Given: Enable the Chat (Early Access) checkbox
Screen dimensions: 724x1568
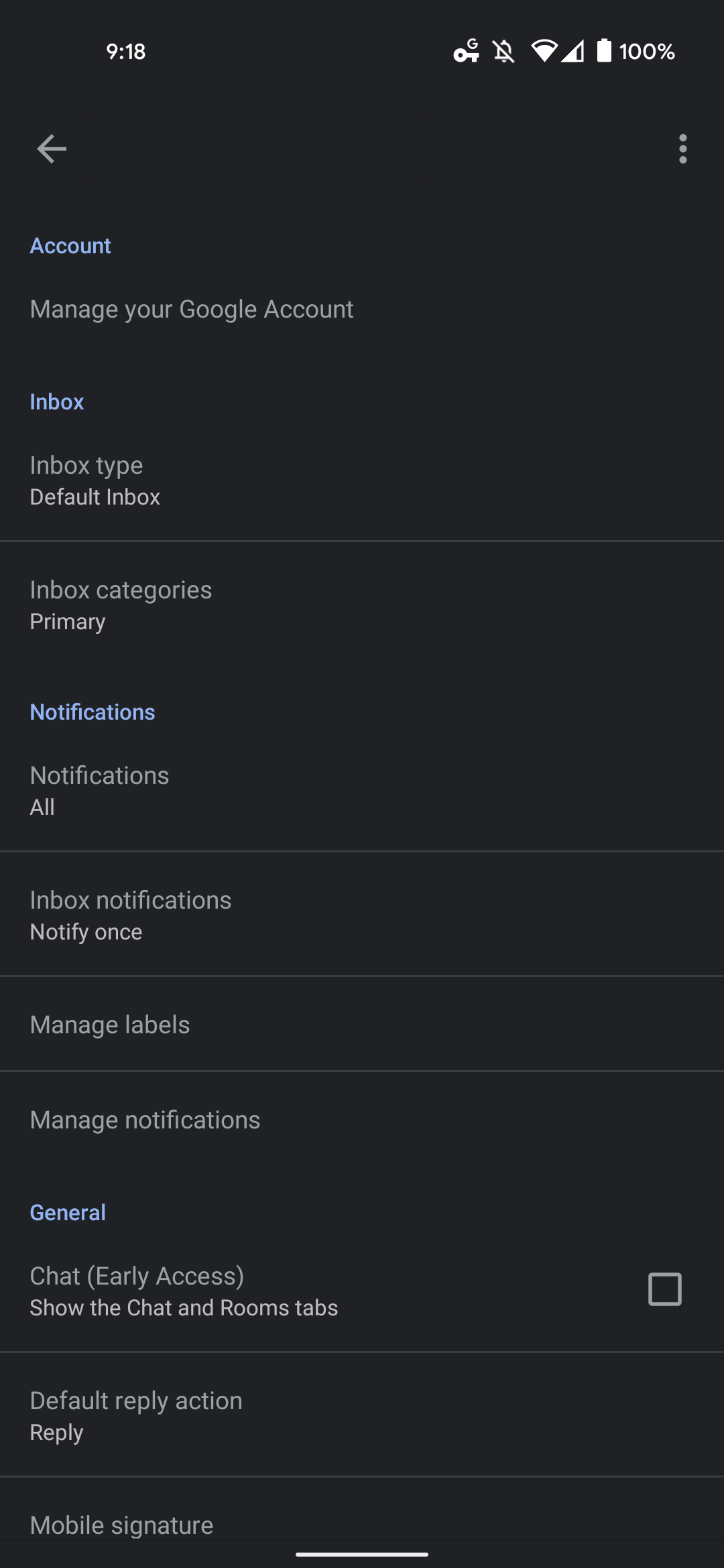Looking at the screenshot, I should 664,1289.
